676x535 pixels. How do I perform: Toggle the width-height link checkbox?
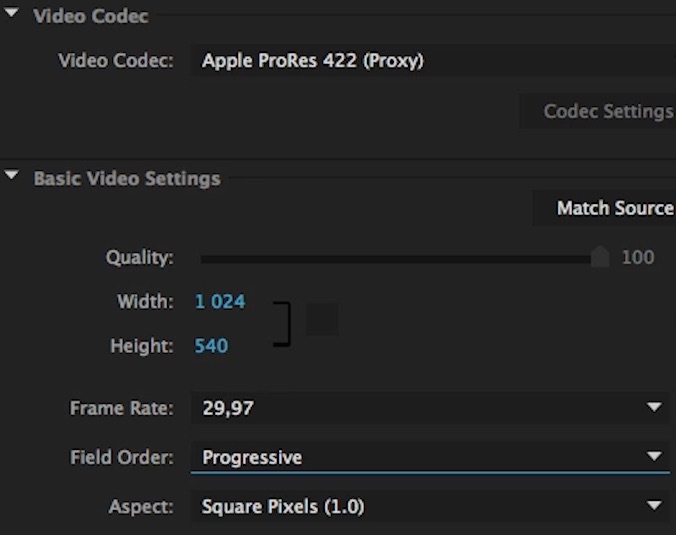[321, 321]
